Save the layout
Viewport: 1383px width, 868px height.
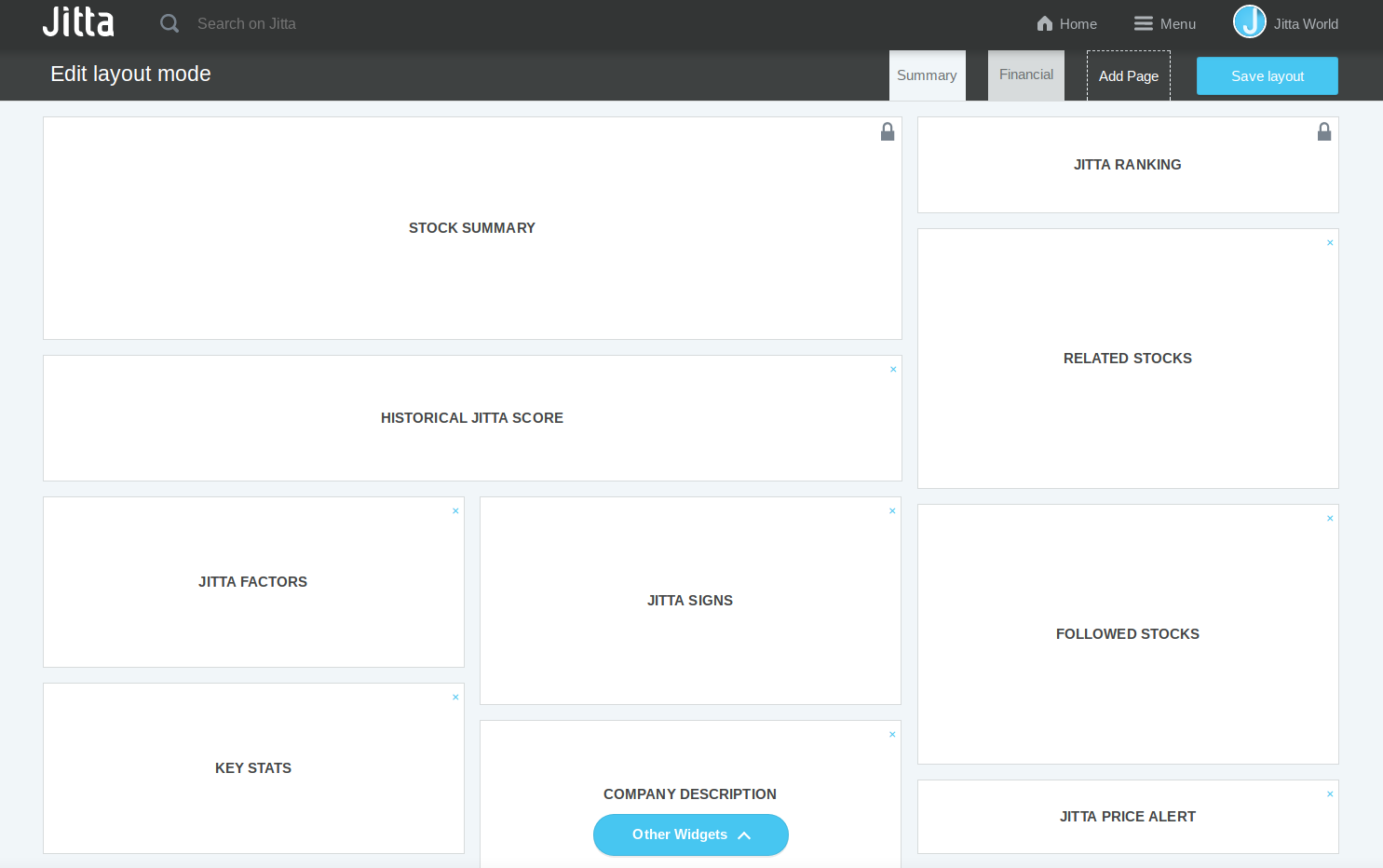click(x=1267, y=76)
